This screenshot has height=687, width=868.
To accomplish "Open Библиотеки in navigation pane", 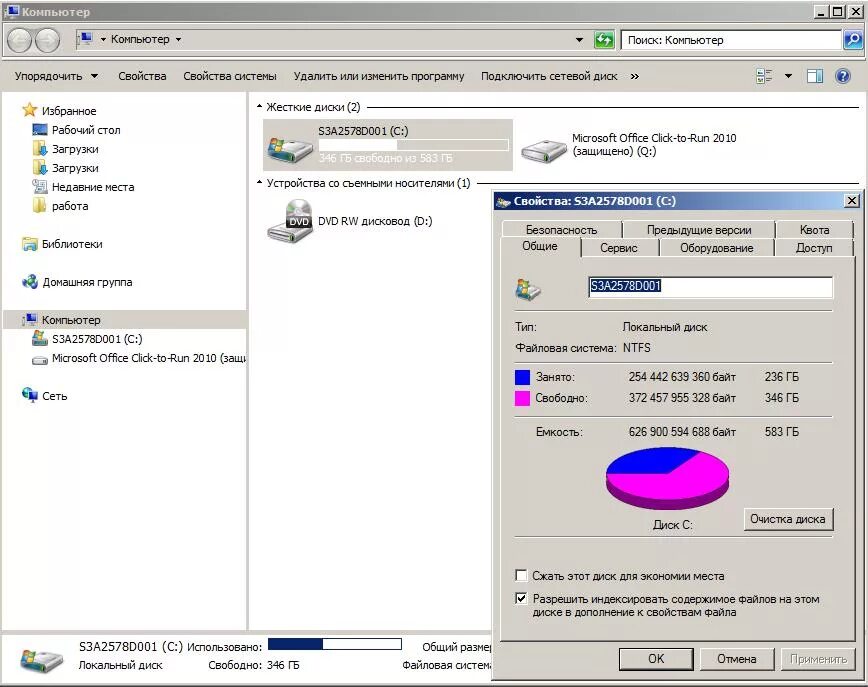I will point(72,244).
